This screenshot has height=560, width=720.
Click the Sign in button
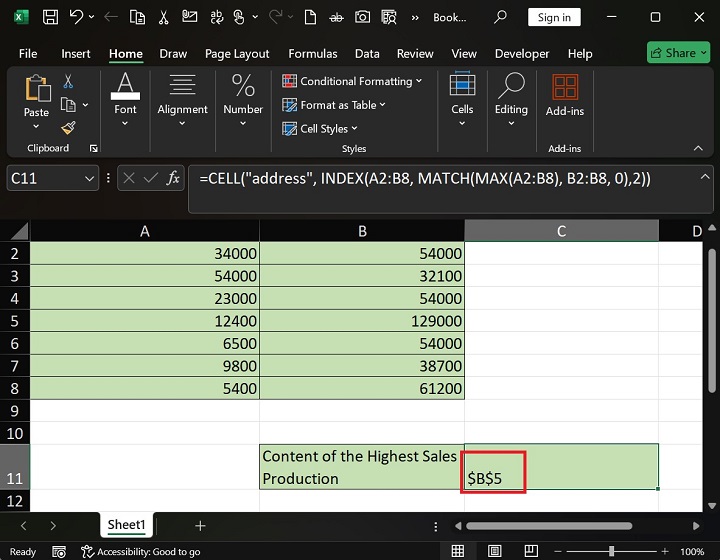coord(554,17)
